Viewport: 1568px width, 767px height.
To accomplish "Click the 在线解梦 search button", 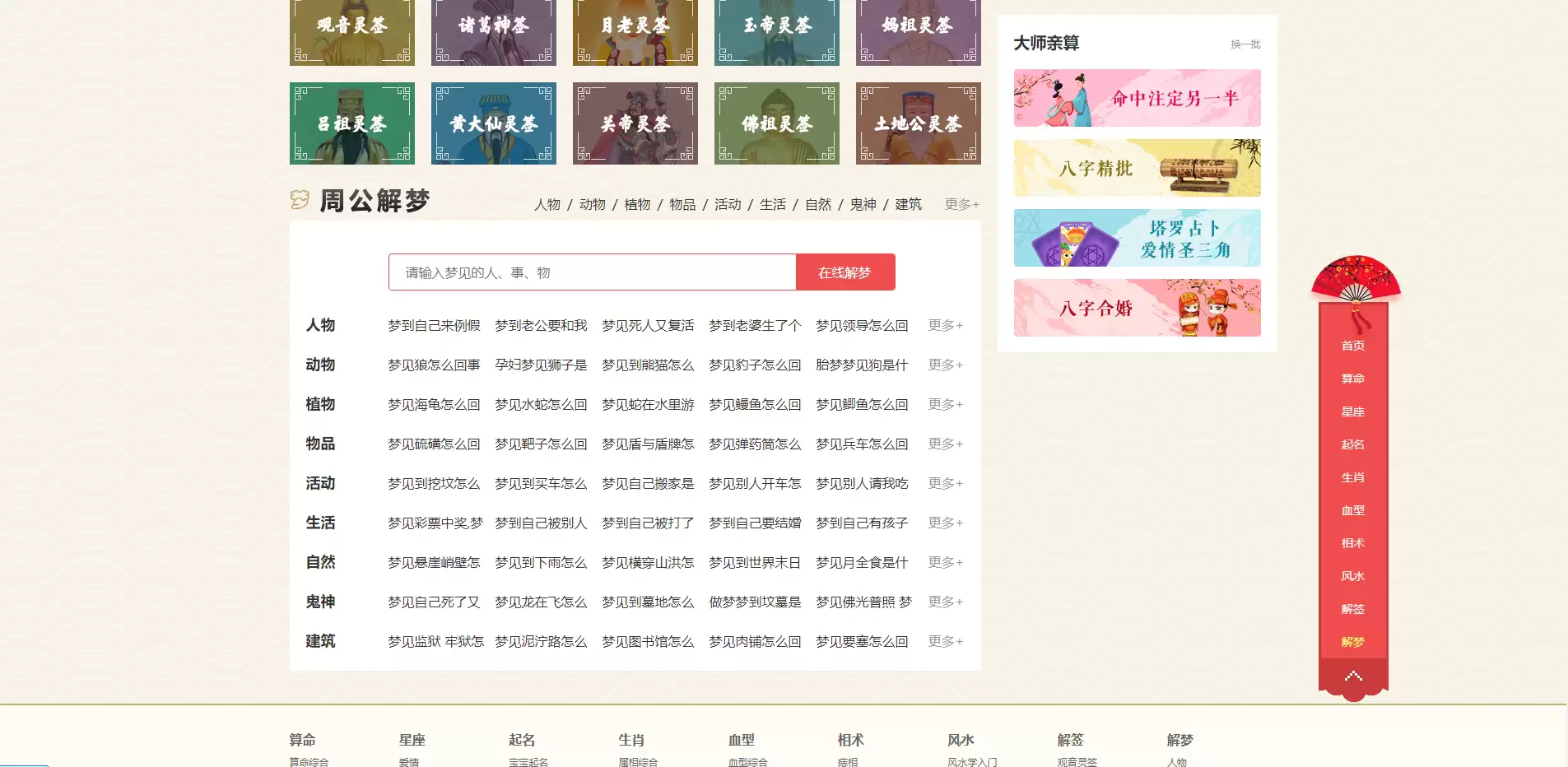I will coord(845,272).
